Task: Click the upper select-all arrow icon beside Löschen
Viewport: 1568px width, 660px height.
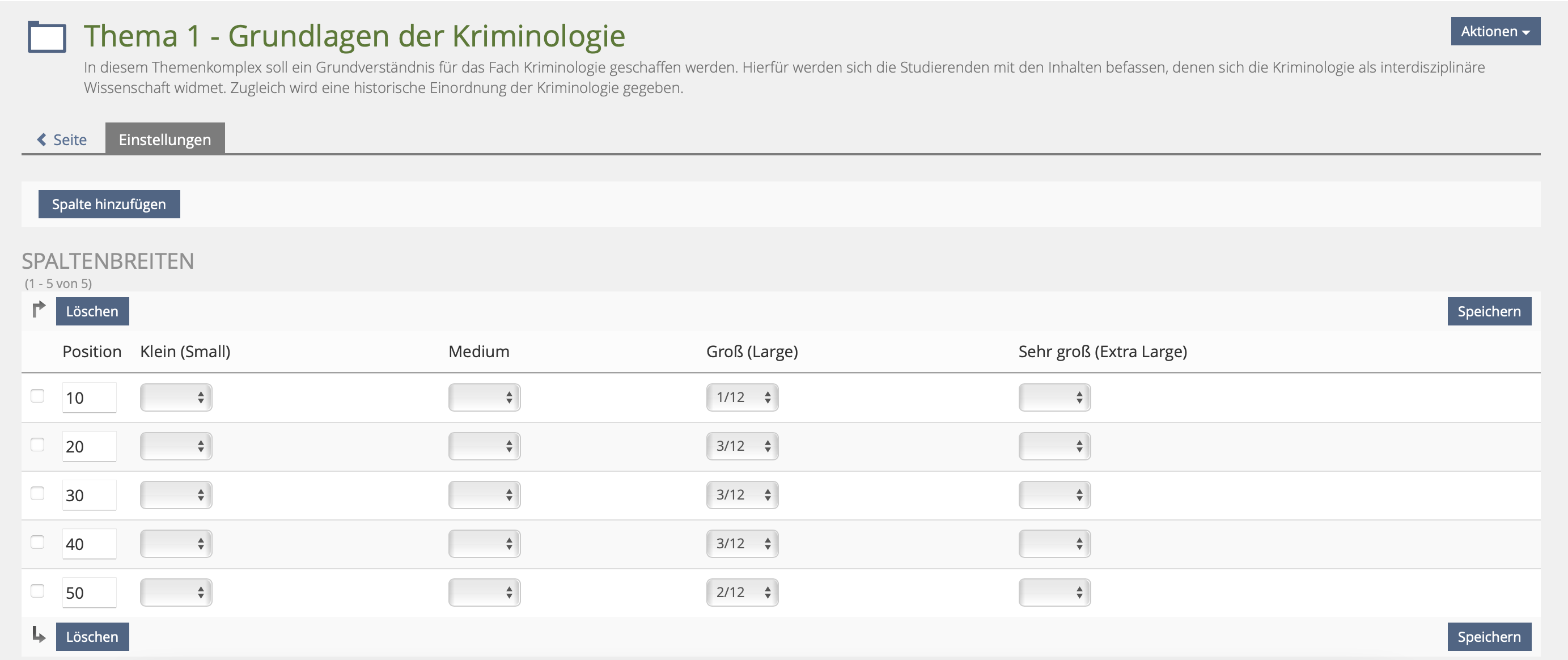Action: 39,310
